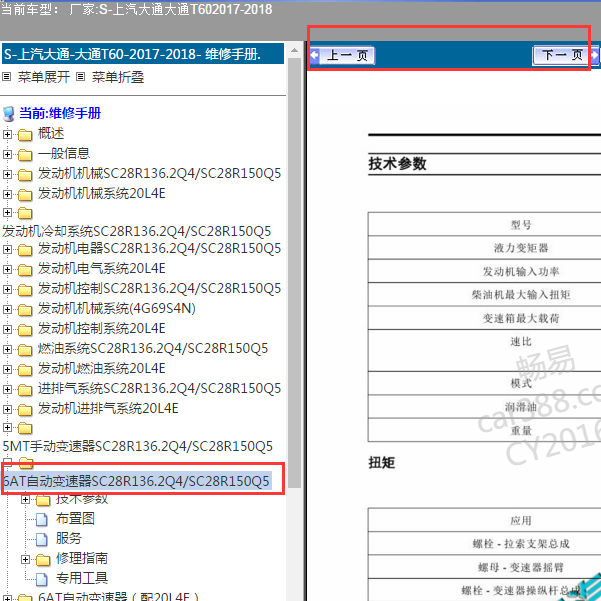This screenshot has height=601, width=601.
Task: Expand 发动机电器SC28R136.2Q4 node
Action: [7, 249]
